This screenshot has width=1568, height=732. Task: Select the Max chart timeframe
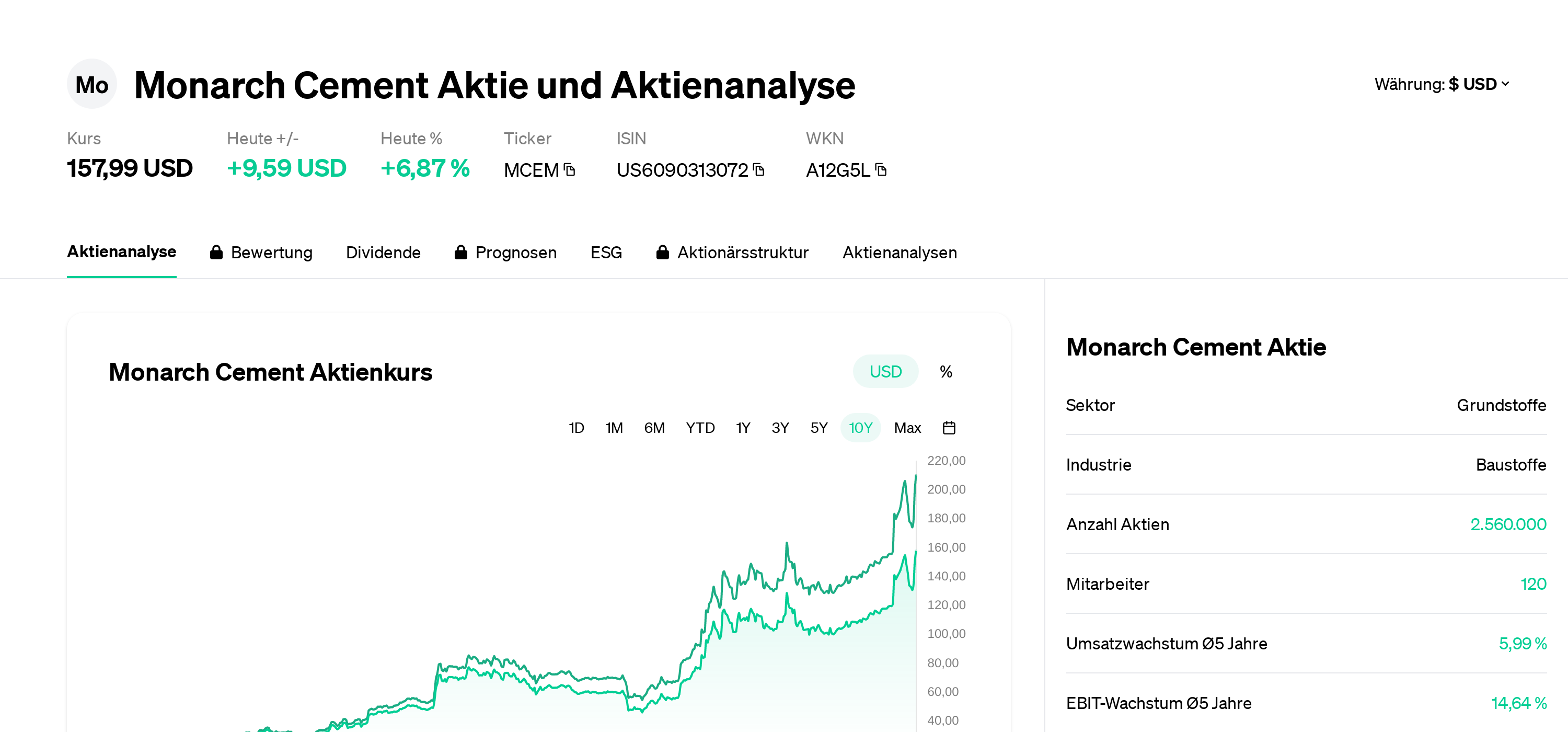(x=907, y=428)
